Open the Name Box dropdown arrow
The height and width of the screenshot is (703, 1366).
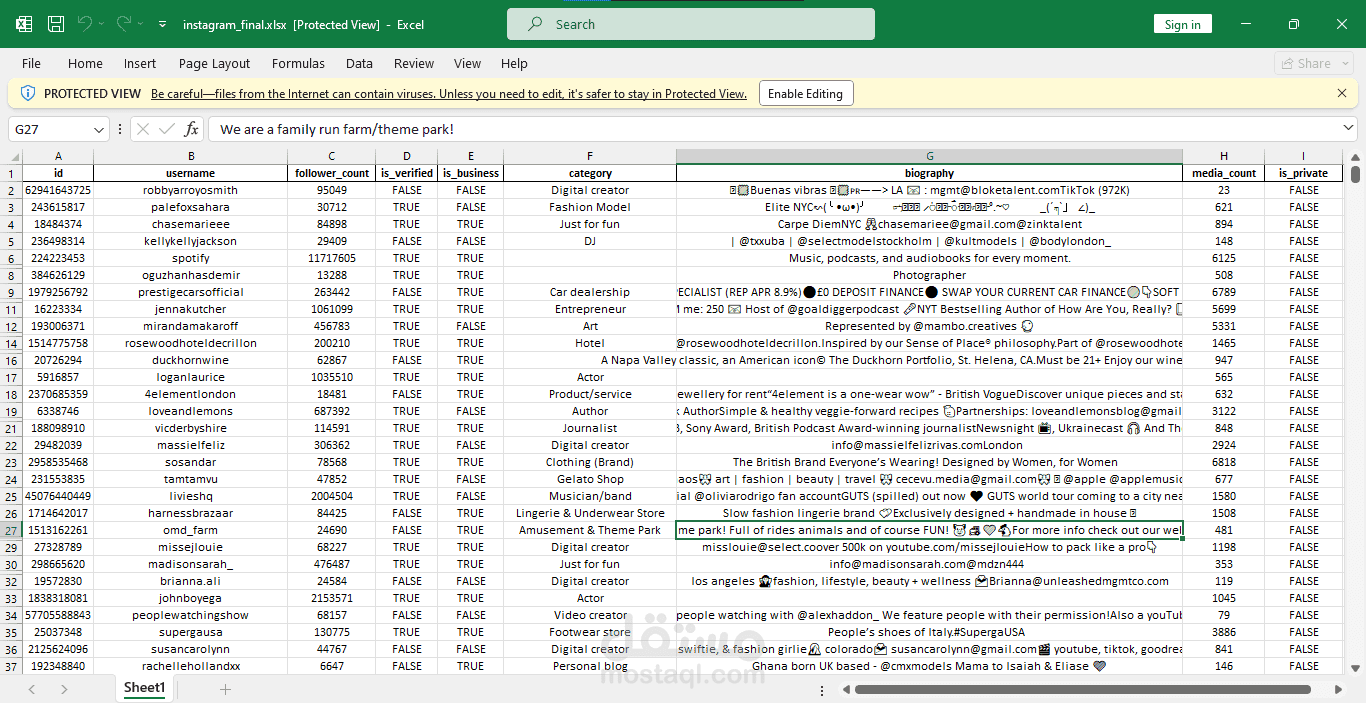click(x=98, y=130)
